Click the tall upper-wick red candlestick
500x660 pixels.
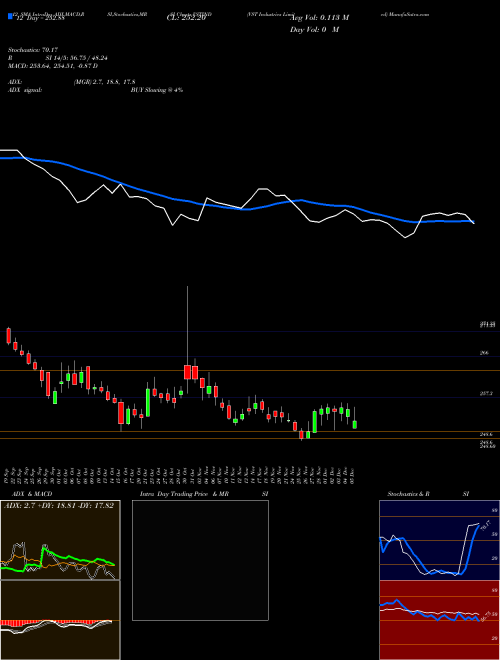187,372
